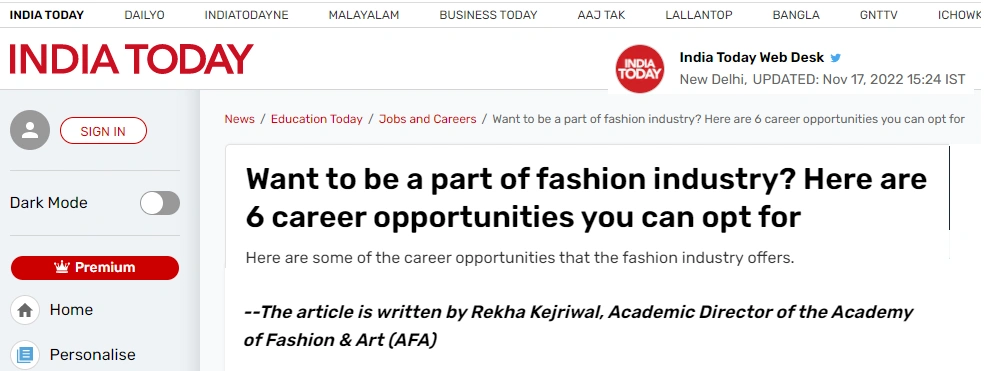
Task: Click the user avatar profile icon
Action: [30, 130]
